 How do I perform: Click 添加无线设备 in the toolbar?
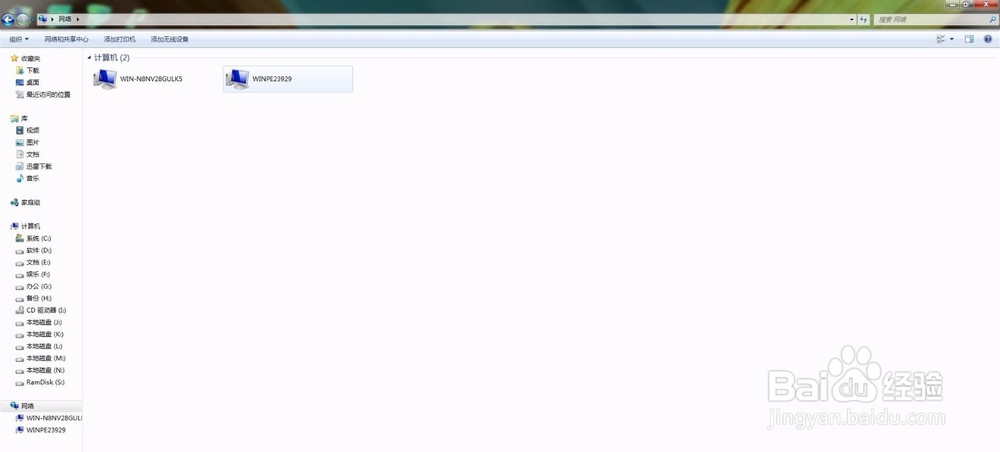(170, 39)
